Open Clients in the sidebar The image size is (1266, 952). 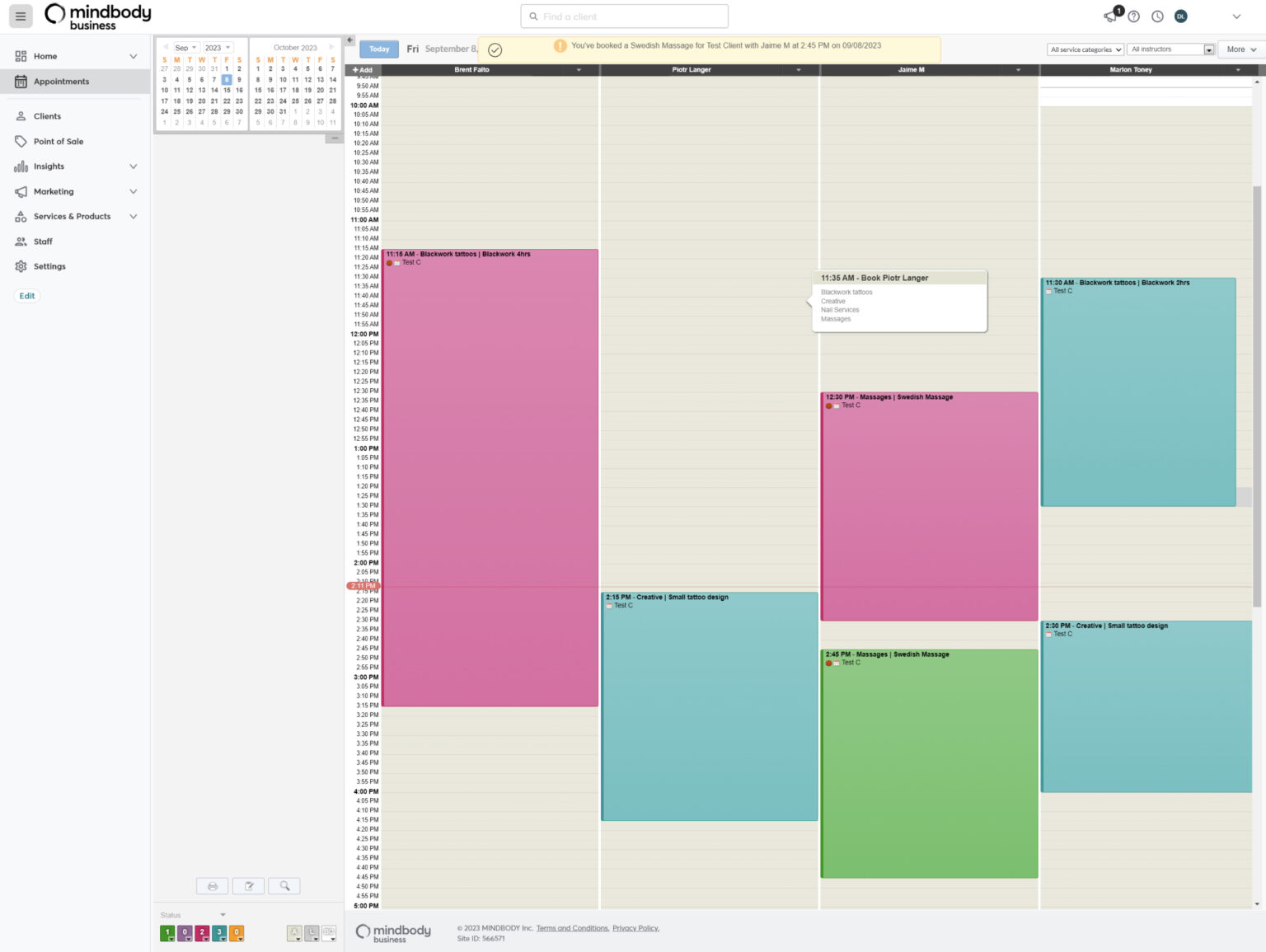(47, 116)
